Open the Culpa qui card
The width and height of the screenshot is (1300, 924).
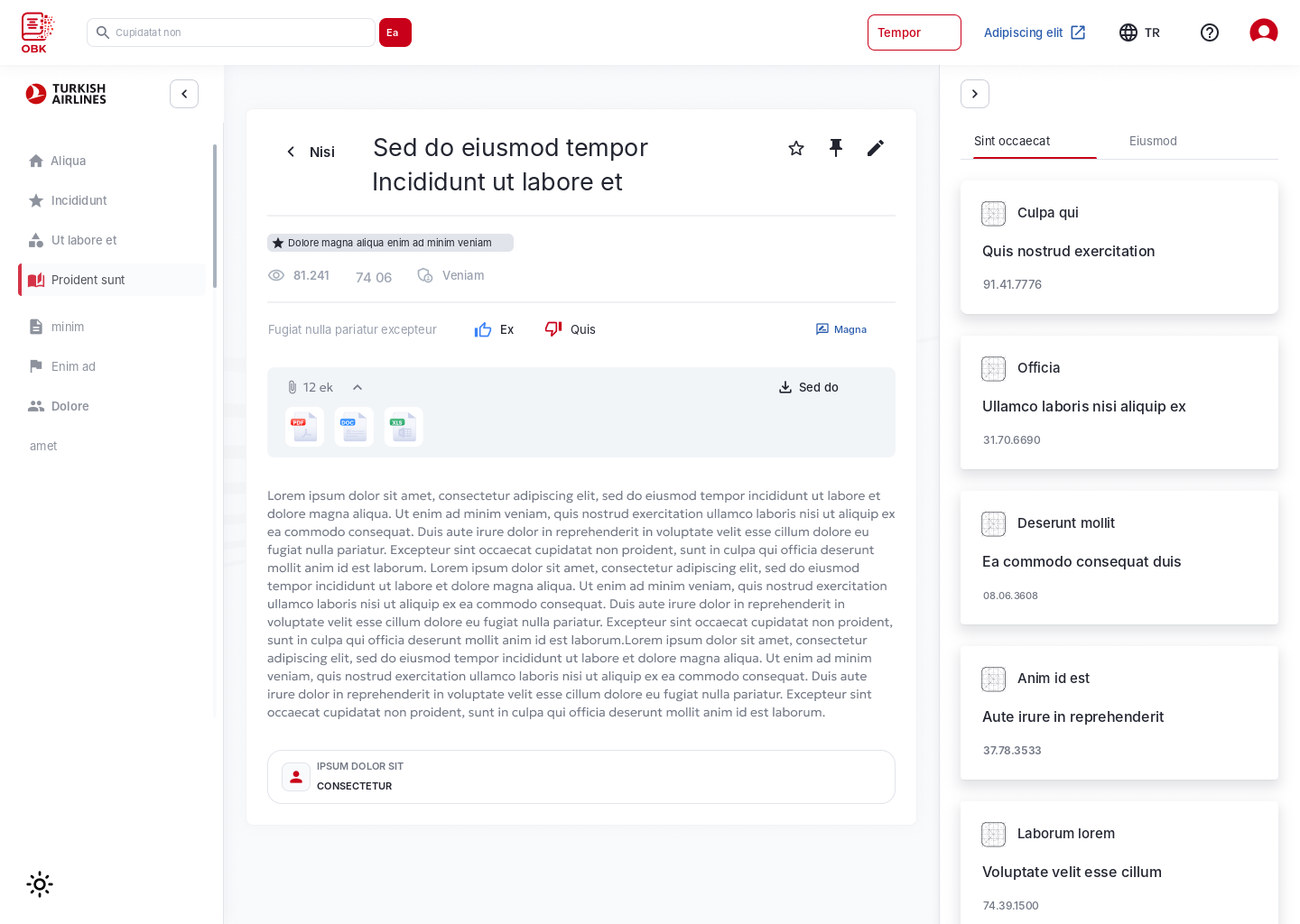[1119, 247]
